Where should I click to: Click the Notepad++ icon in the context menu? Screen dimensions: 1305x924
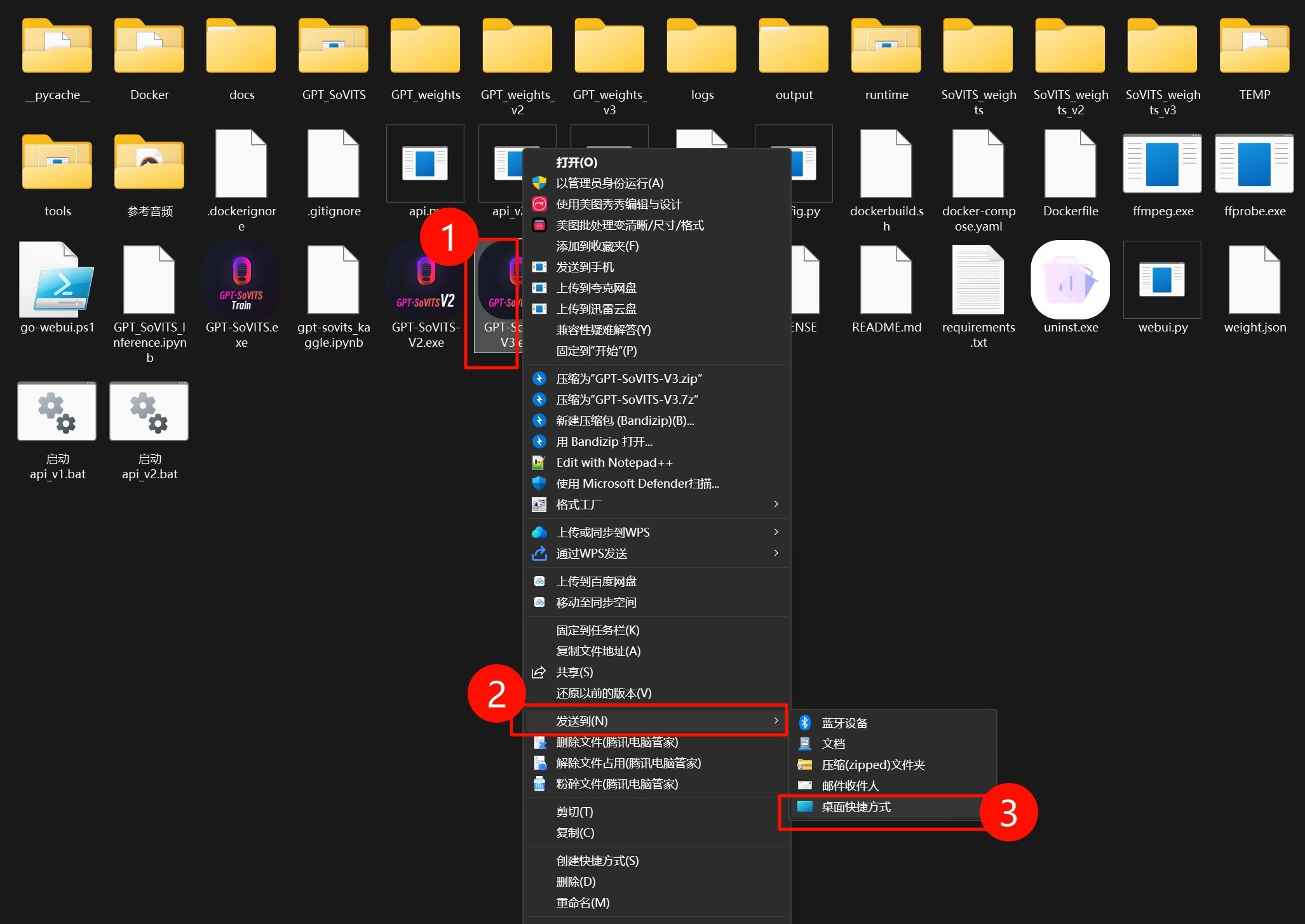[x=539, y=462]
